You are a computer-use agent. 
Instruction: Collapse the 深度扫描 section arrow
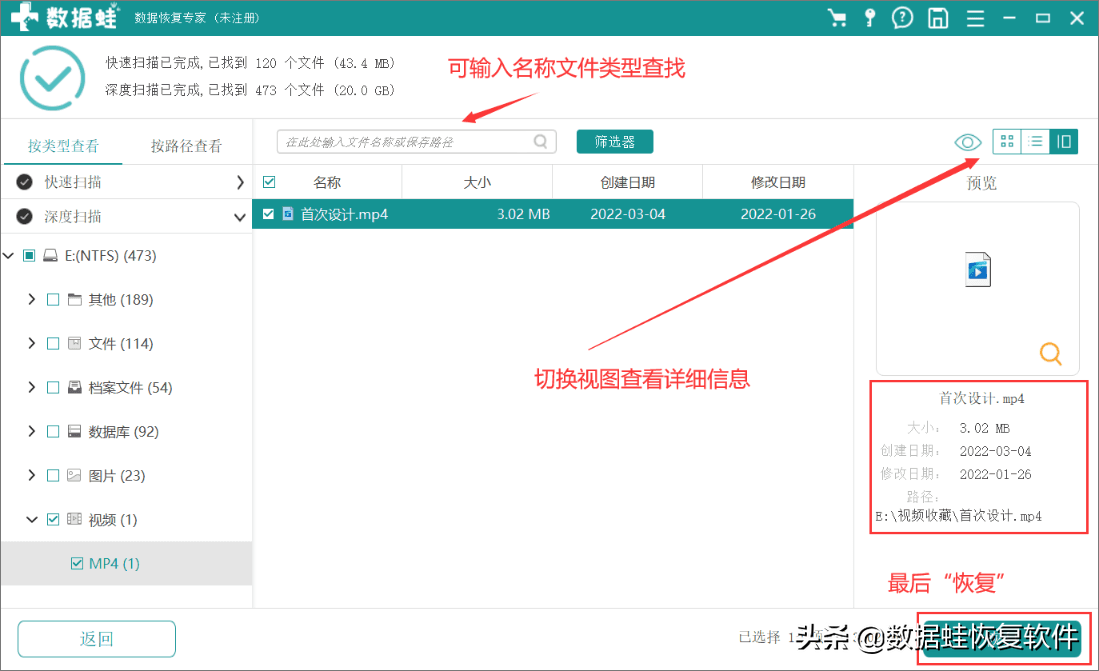coord(240,217)
